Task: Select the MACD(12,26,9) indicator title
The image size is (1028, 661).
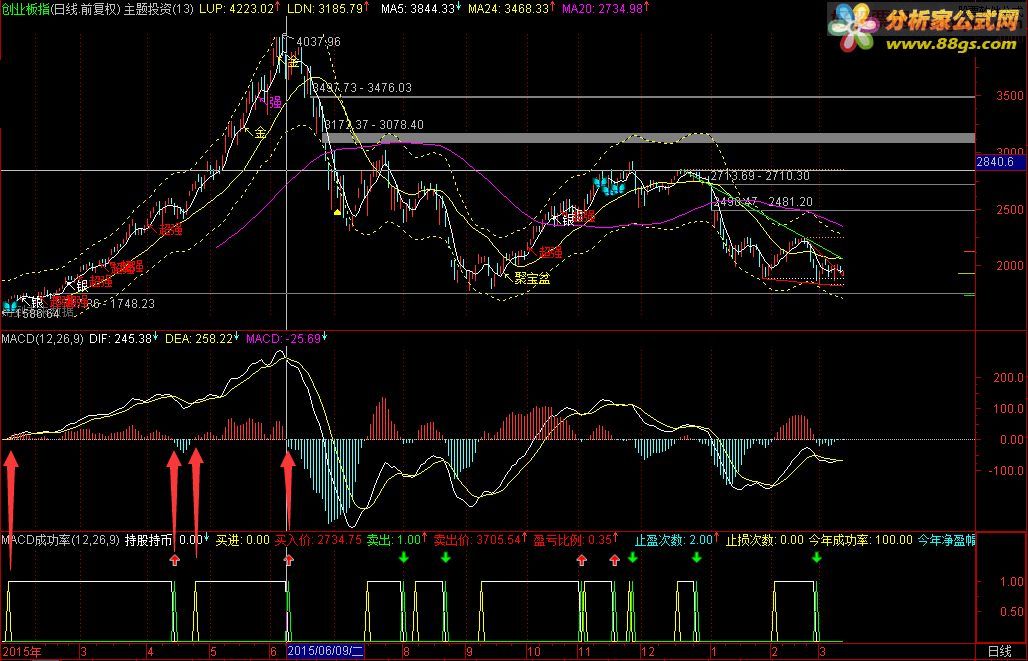Action: (x=43, y=338)
